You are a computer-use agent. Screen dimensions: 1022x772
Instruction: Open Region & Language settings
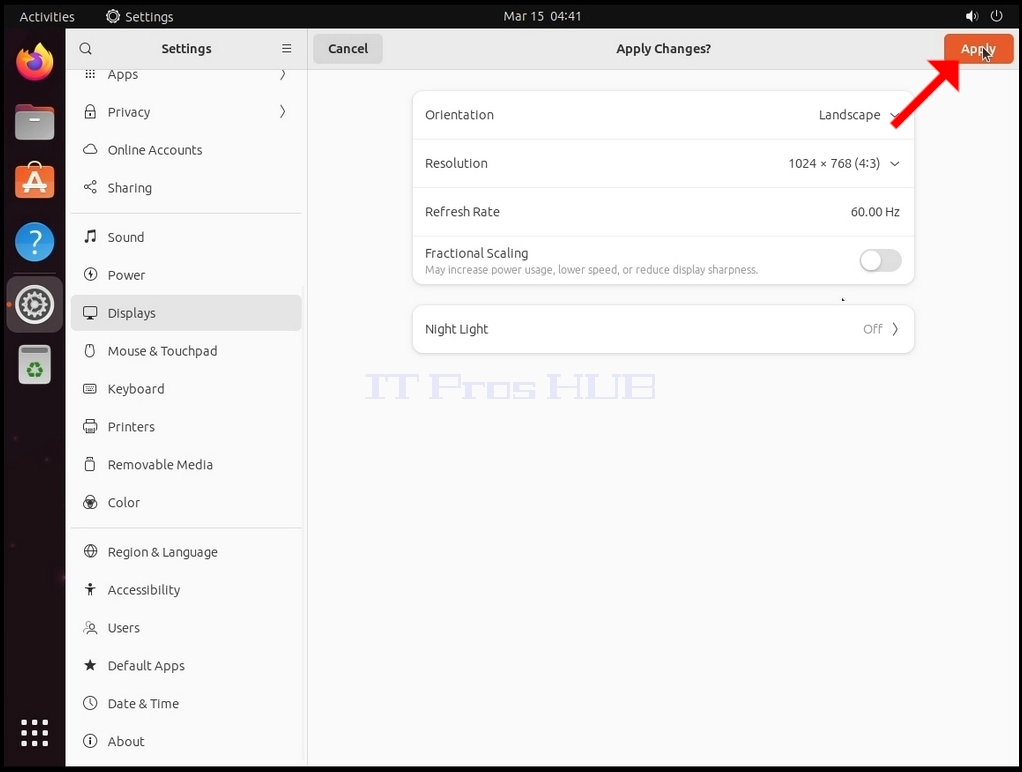186,552
